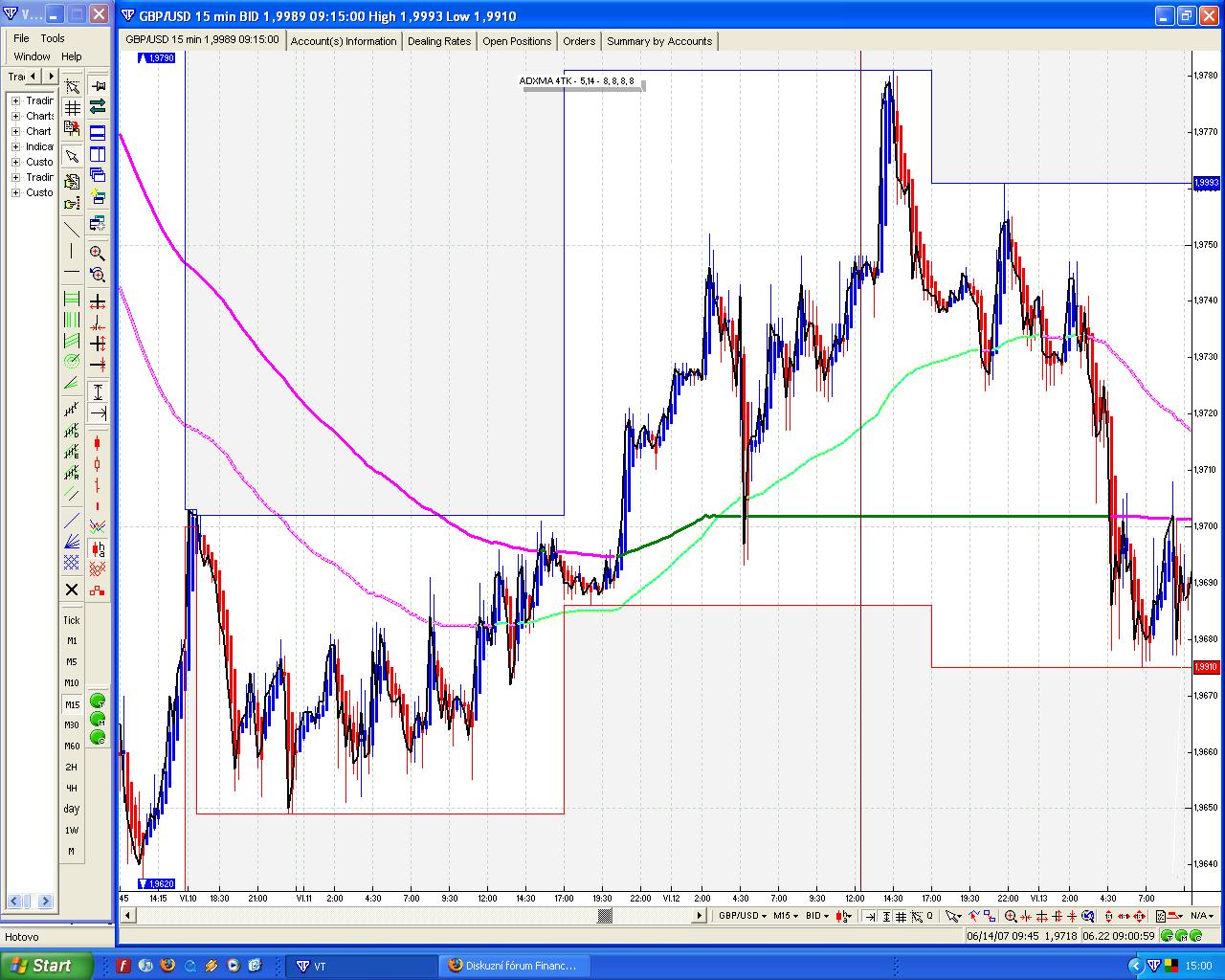Open chart type candlestick dropdown at bottom
Image resolution: width=1225 pixels, height=980 pixels.
(844, 916)
